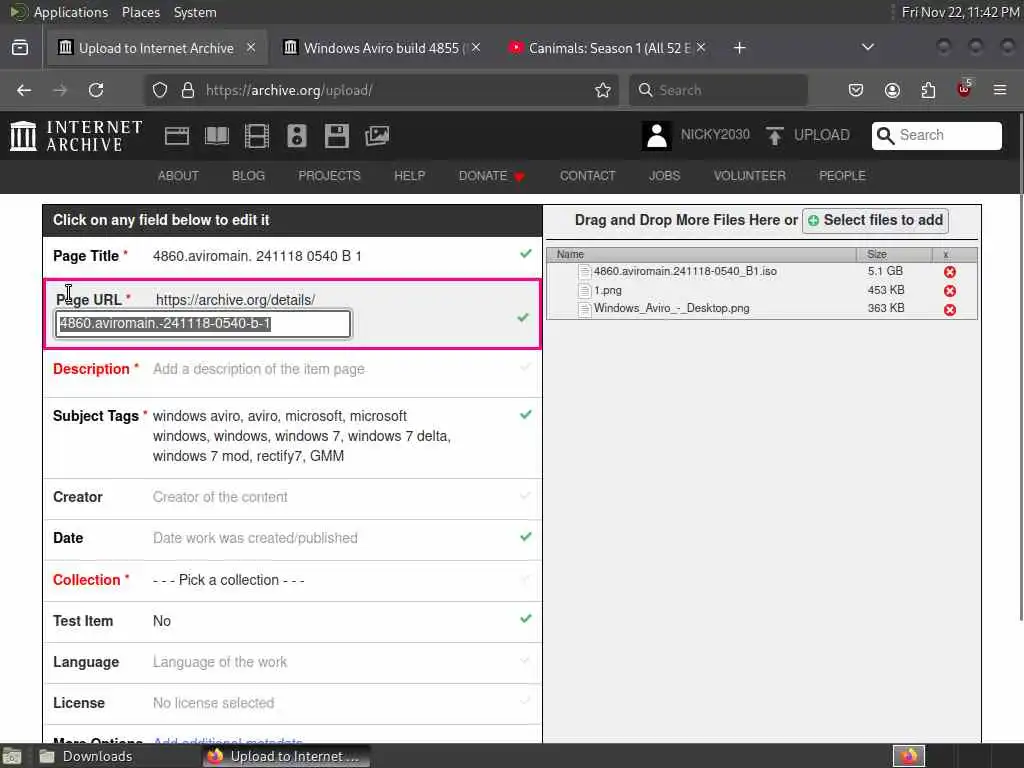Screen dimensions: 1024x768
Task: Click the UPLOAD link in header
Action: click(x=822, y=135)
